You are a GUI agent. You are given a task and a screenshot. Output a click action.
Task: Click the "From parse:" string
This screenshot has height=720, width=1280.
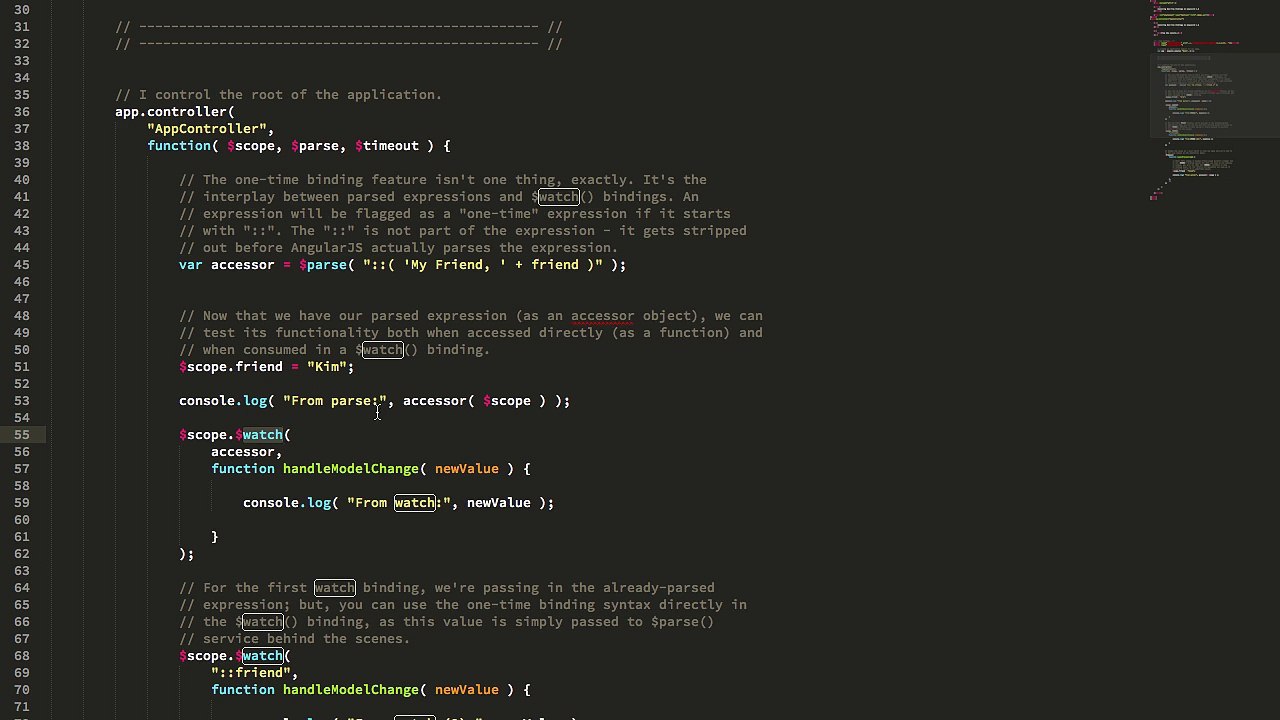335,401
